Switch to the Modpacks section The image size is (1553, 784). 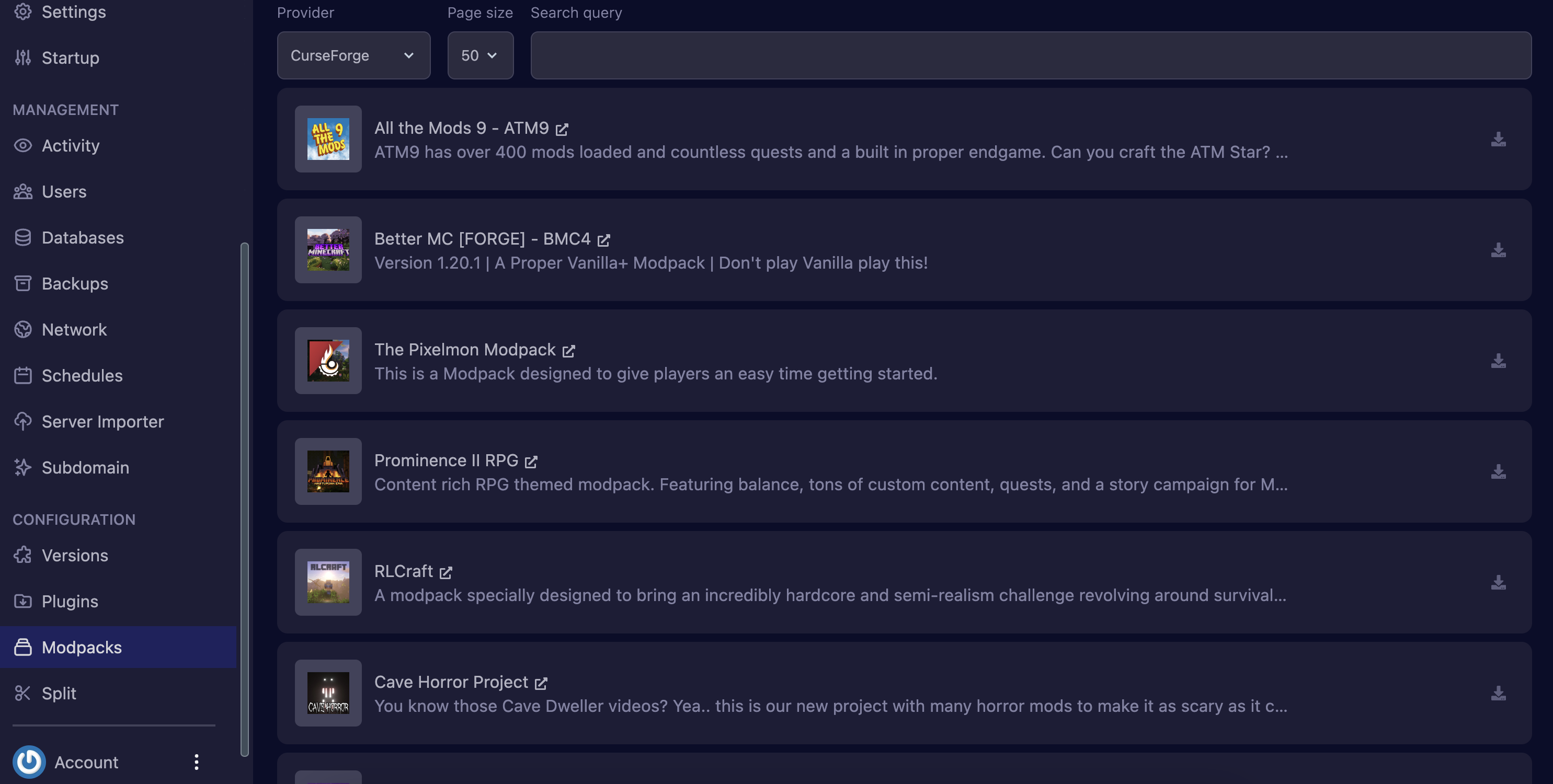pyautogui.click(x=82, y=647)
